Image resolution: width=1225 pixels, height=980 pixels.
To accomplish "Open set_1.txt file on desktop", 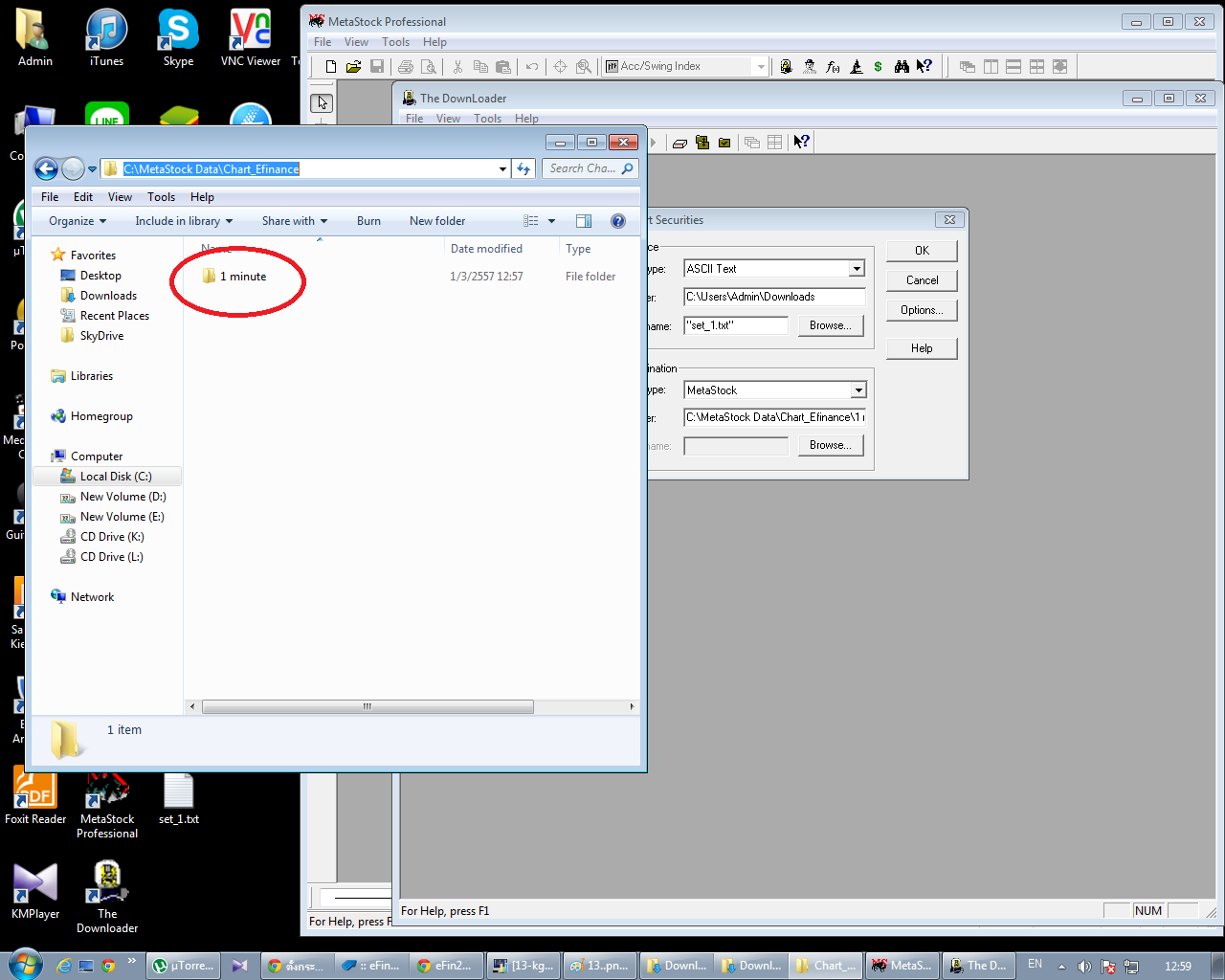I will pos(179,798).
